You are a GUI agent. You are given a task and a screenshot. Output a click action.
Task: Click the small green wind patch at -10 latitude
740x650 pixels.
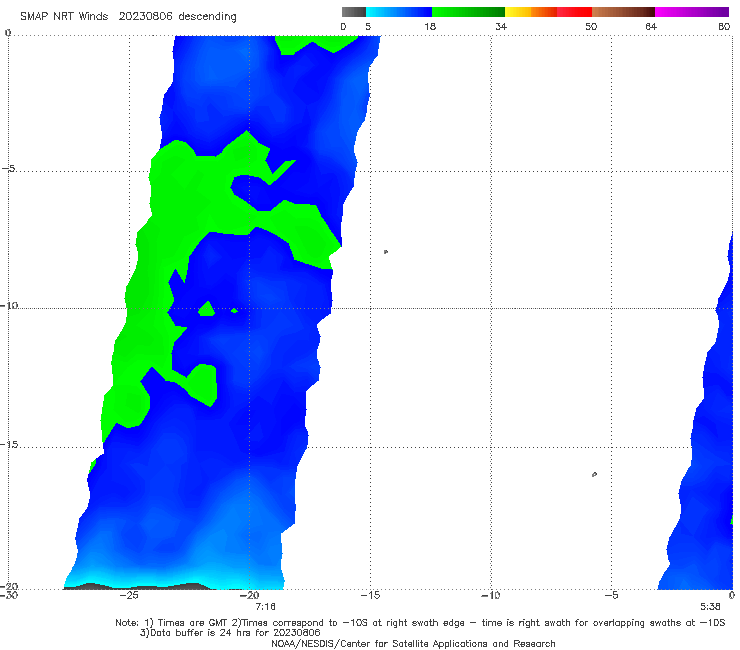[207, 309]
